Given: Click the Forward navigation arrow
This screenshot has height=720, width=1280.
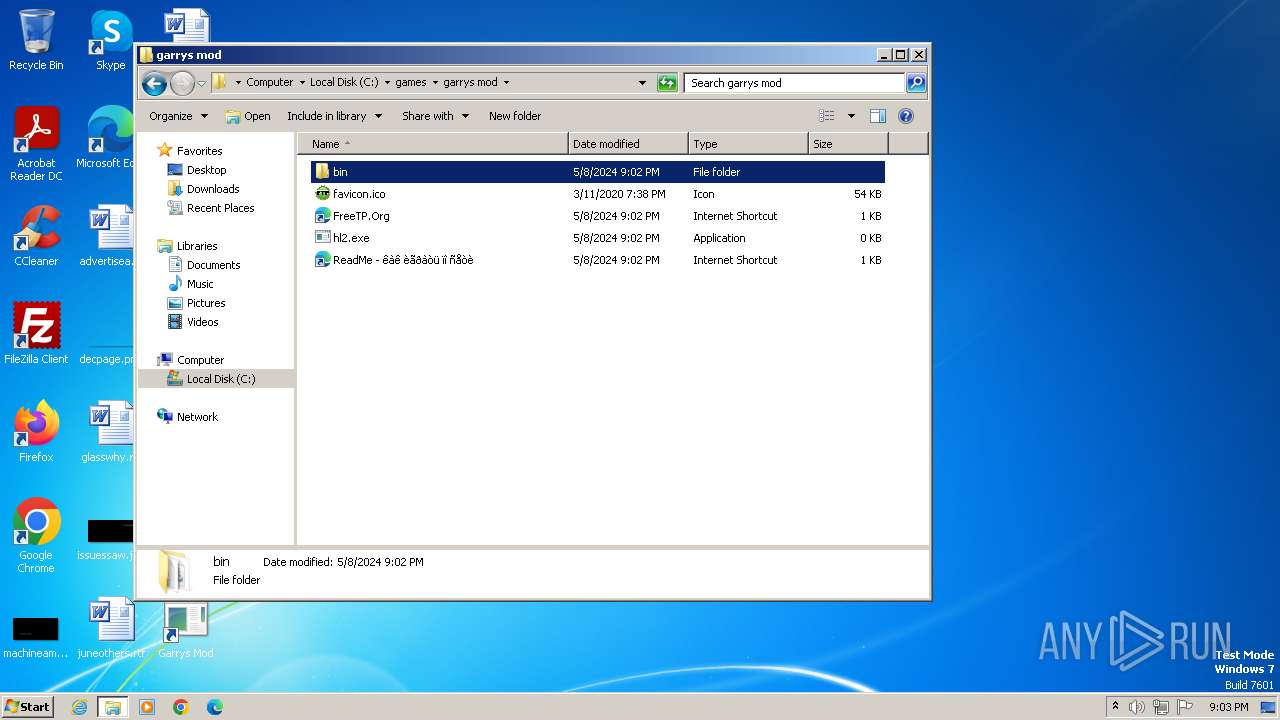Looking at the screenshot, I should [182, 84].
